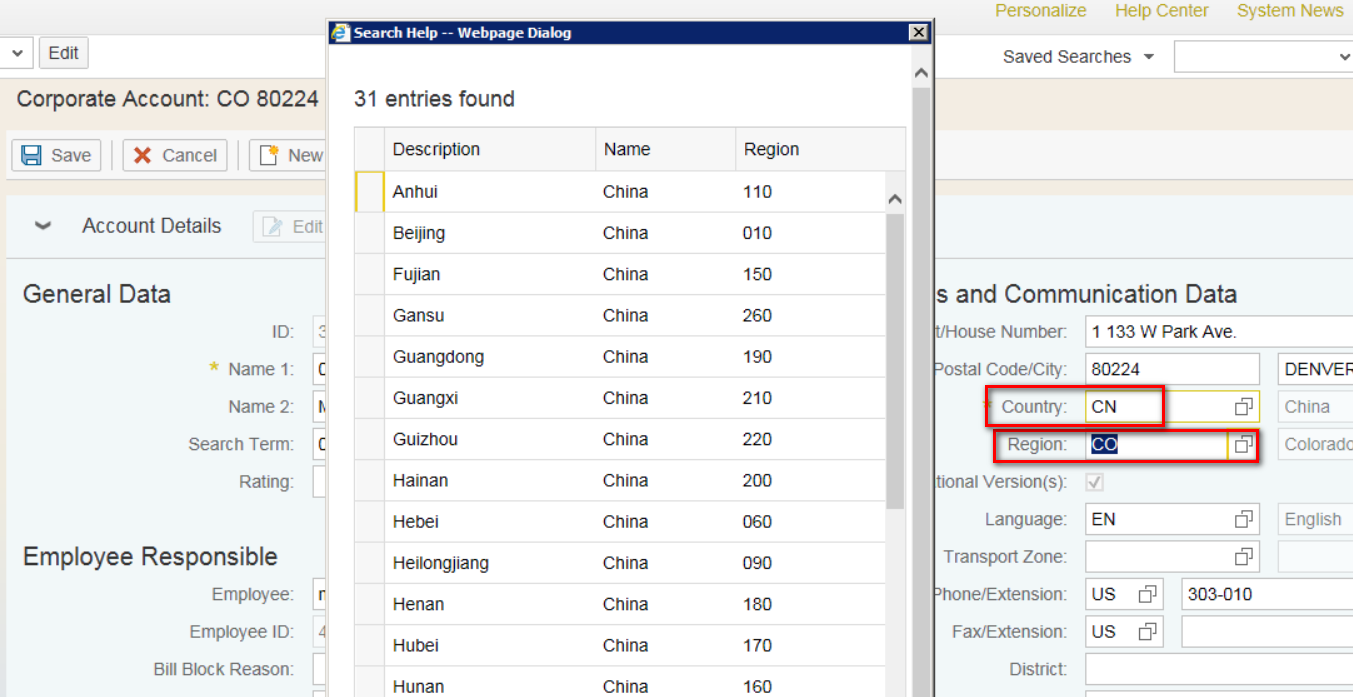
Task: Click region code 110 cell
Action: pos(810,192)
